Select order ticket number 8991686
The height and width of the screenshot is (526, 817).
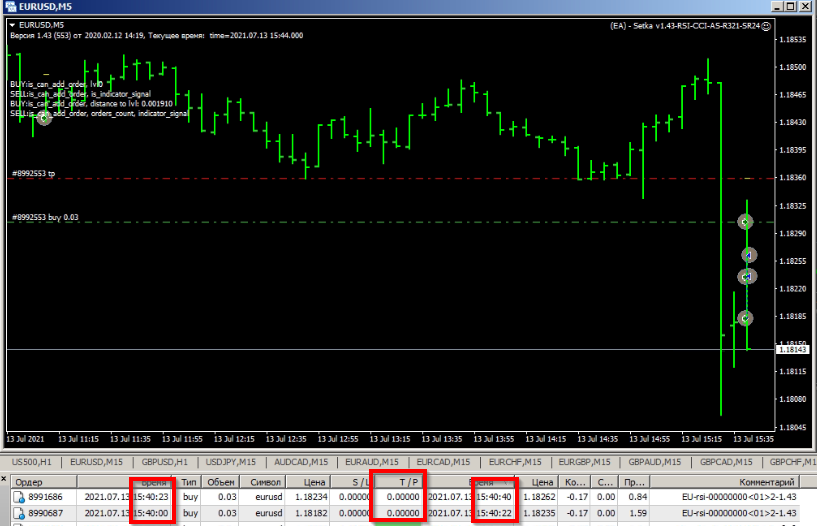45,497
